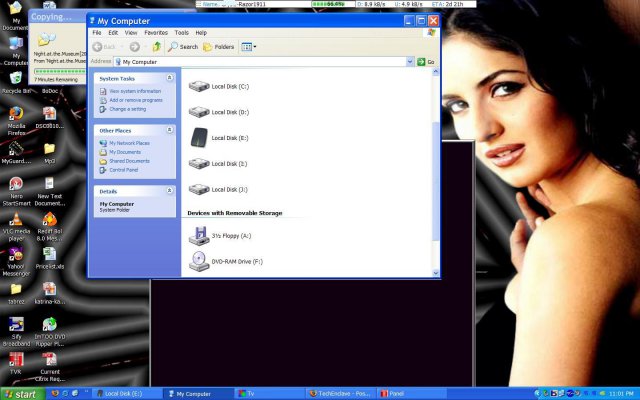Select the Local Disk (E:) external drive icon
The image size is (640, 400).
(199, 138)
